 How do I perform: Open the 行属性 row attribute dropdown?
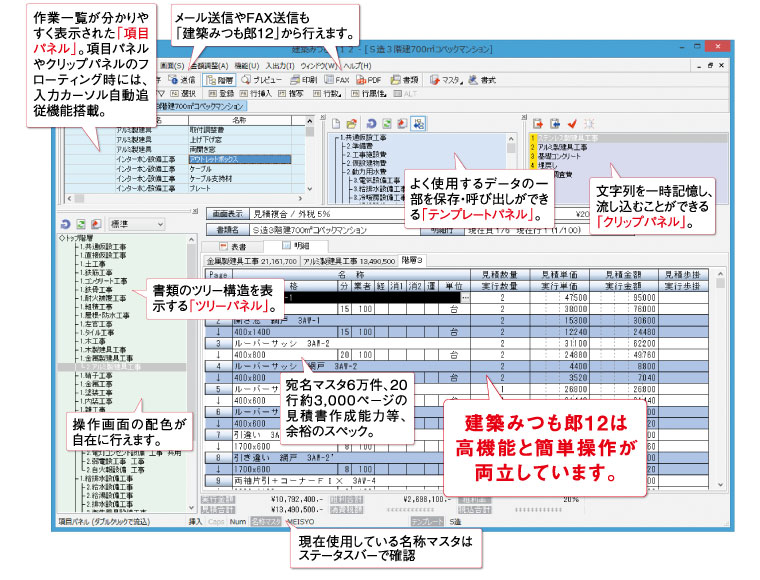click(x=369, y=94)
